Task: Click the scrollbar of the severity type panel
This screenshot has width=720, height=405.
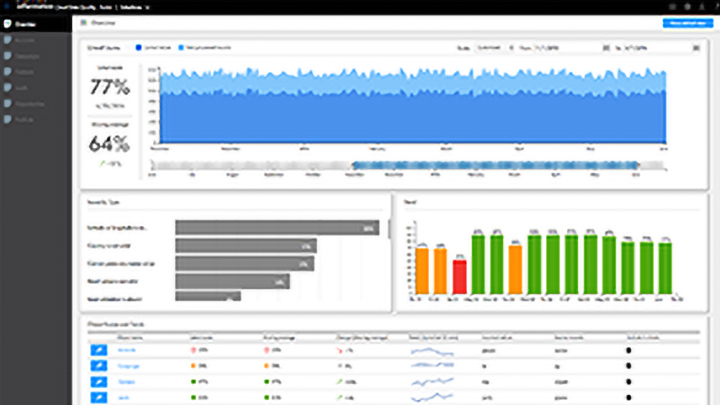Action: pyautogui.click(x=389, y=229)
